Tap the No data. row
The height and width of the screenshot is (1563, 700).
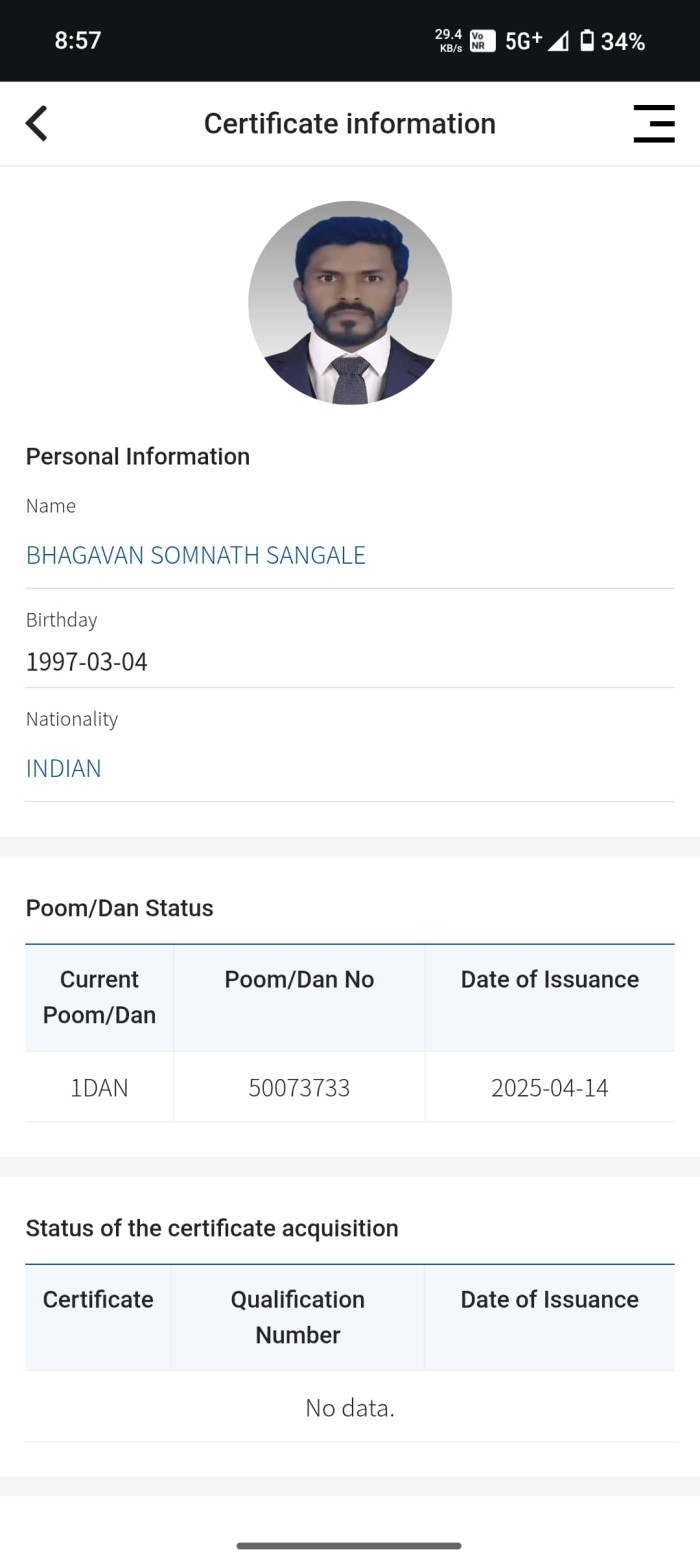coord(350,1408)
